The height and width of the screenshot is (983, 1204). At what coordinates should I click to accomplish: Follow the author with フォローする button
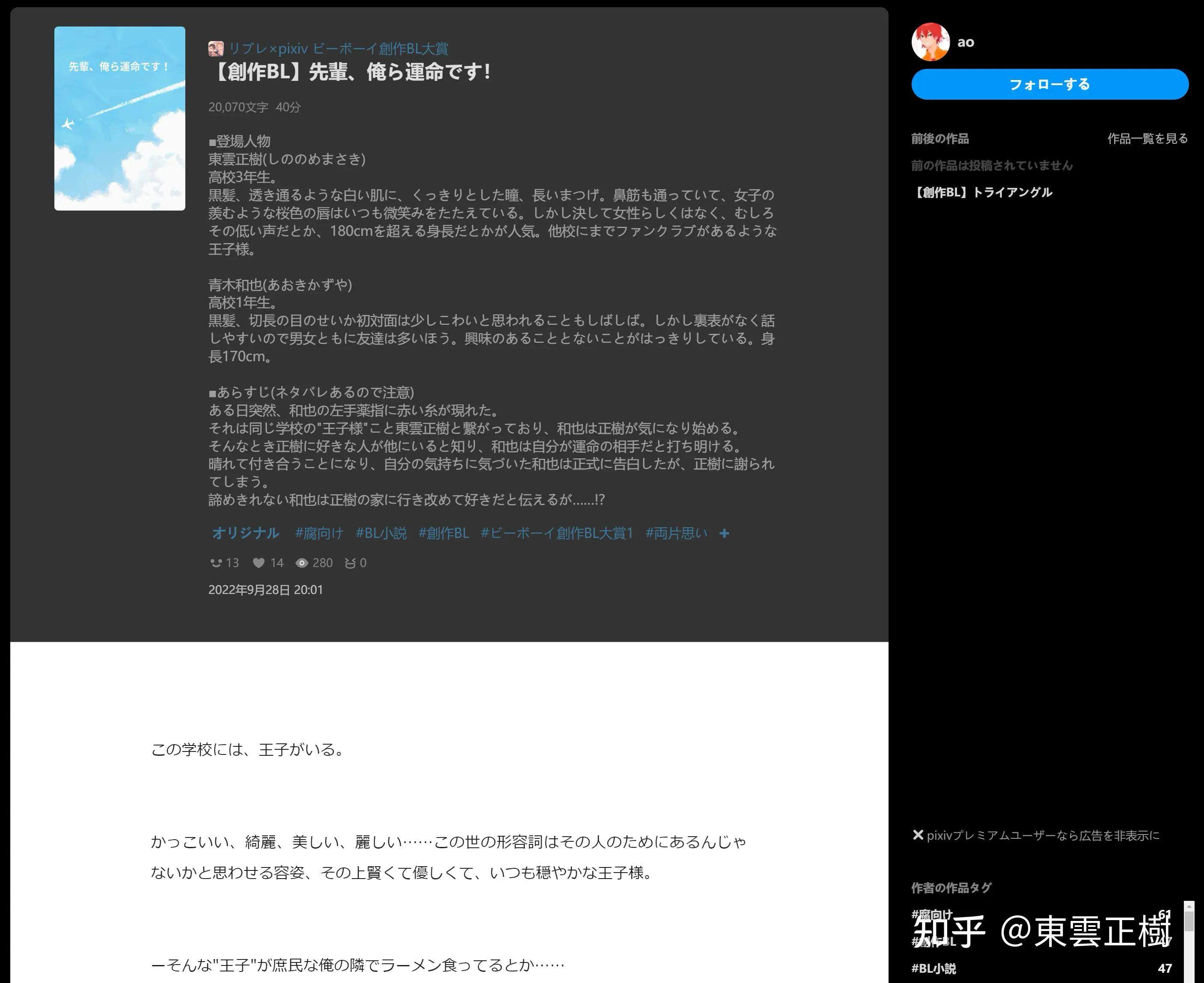pos(1050,84)
